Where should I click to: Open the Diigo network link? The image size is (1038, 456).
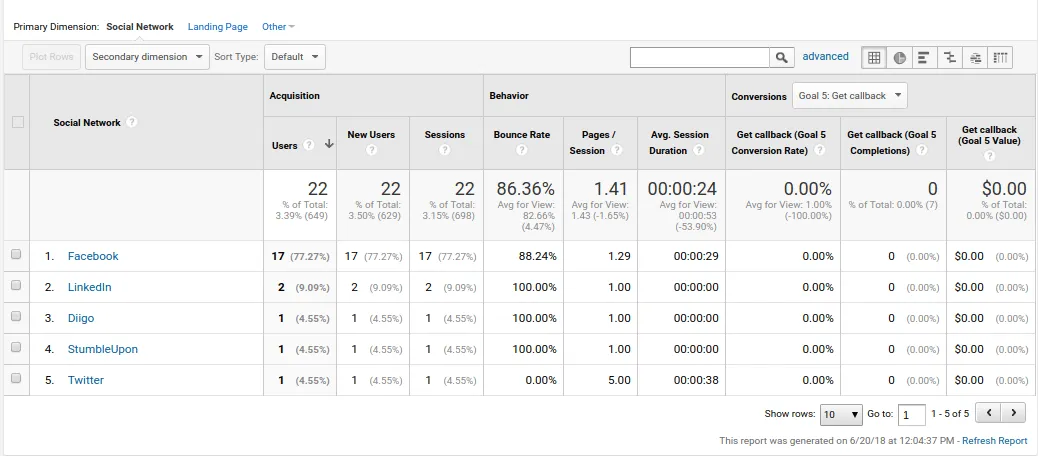coord(81,318)
